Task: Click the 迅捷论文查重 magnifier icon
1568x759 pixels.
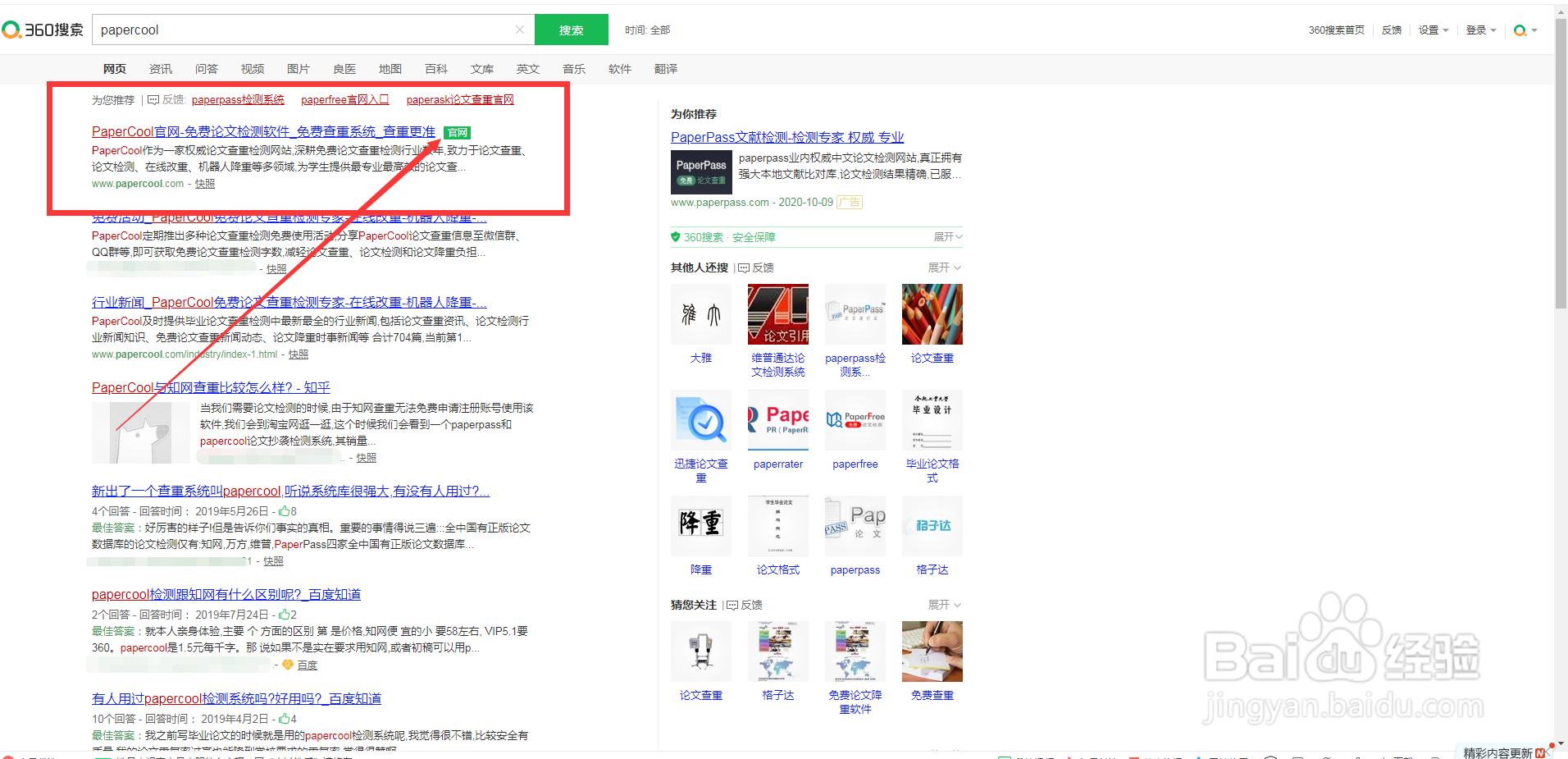Action: (701, 420)
